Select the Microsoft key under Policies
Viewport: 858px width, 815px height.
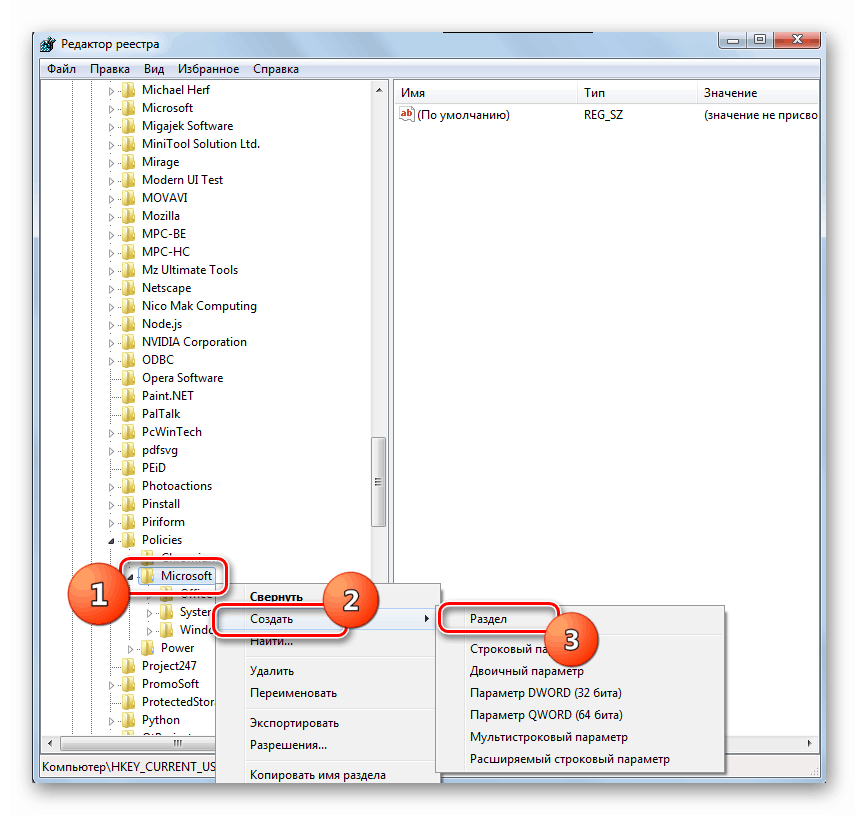186,576
